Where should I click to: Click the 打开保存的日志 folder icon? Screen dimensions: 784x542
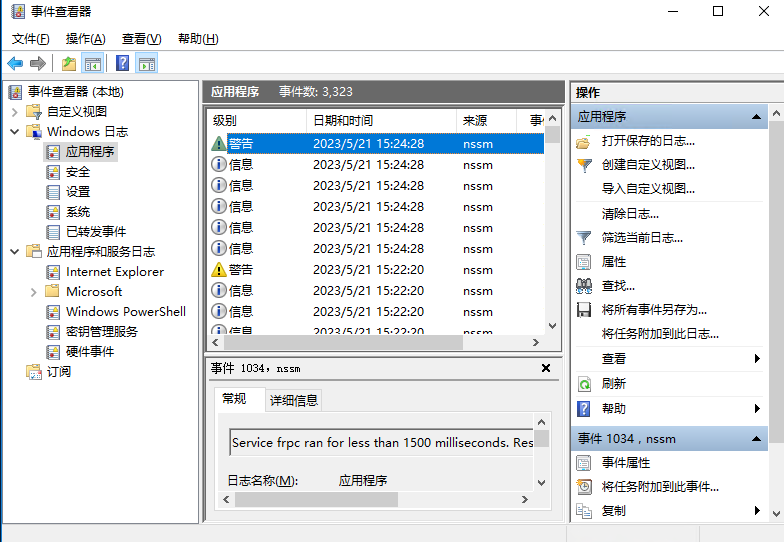tap(584, 141)
